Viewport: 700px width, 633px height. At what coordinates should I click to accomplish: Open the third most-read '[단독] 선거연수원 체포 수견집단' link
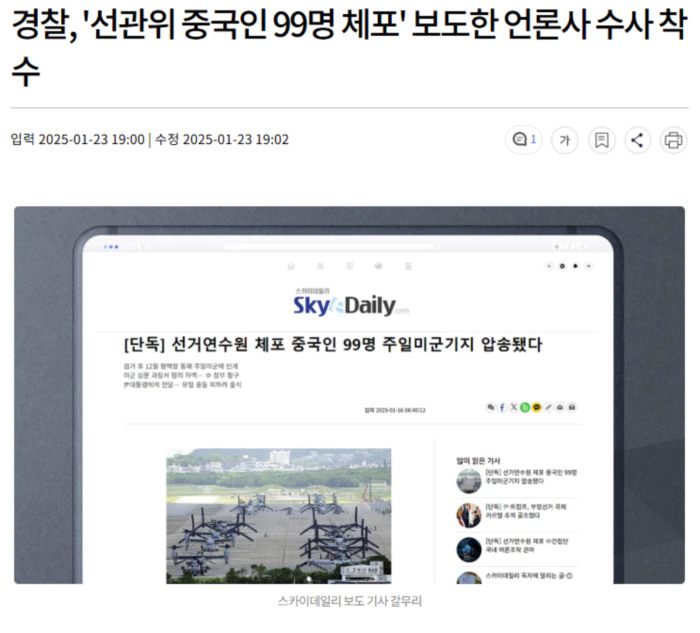531,548
